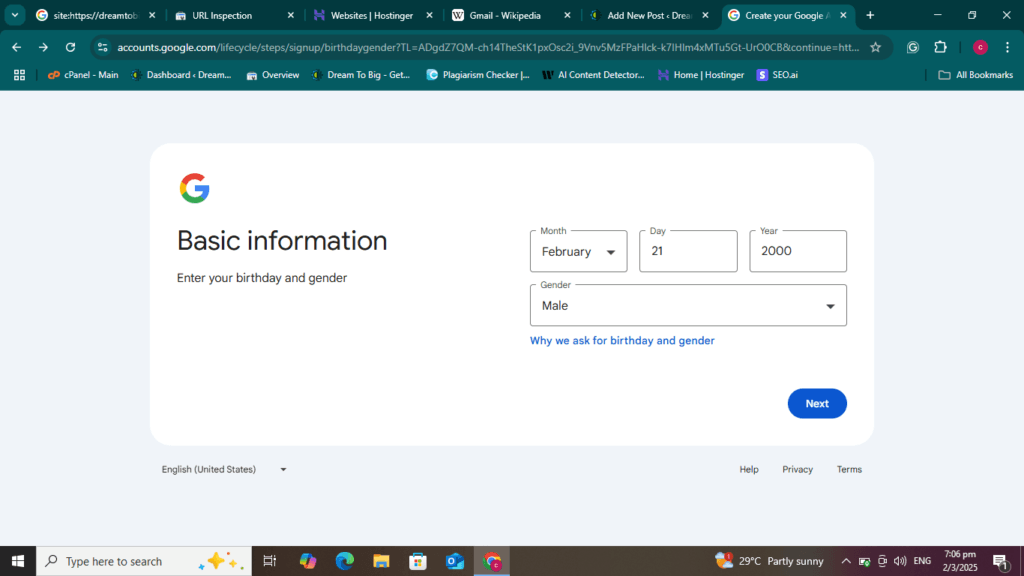Screen dimensions: 1024x576
Task: Open the apps grid in bookmarks bar
Action: point(20,75)
